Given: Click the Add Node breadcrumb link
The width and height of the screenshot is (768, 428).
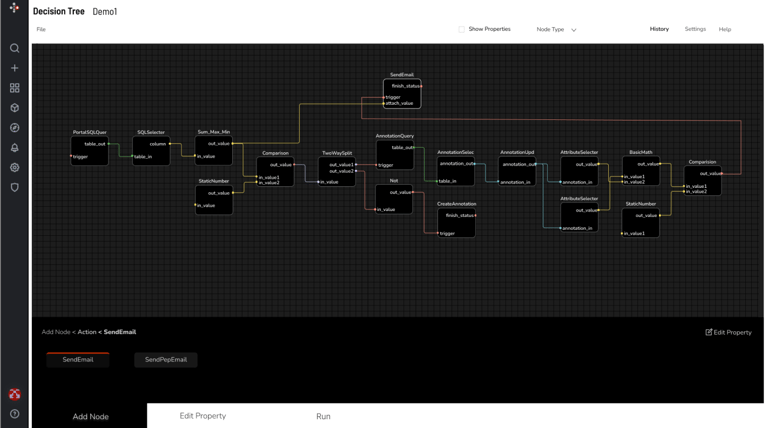Looking at the screenshot, I should tap(56, 332).
